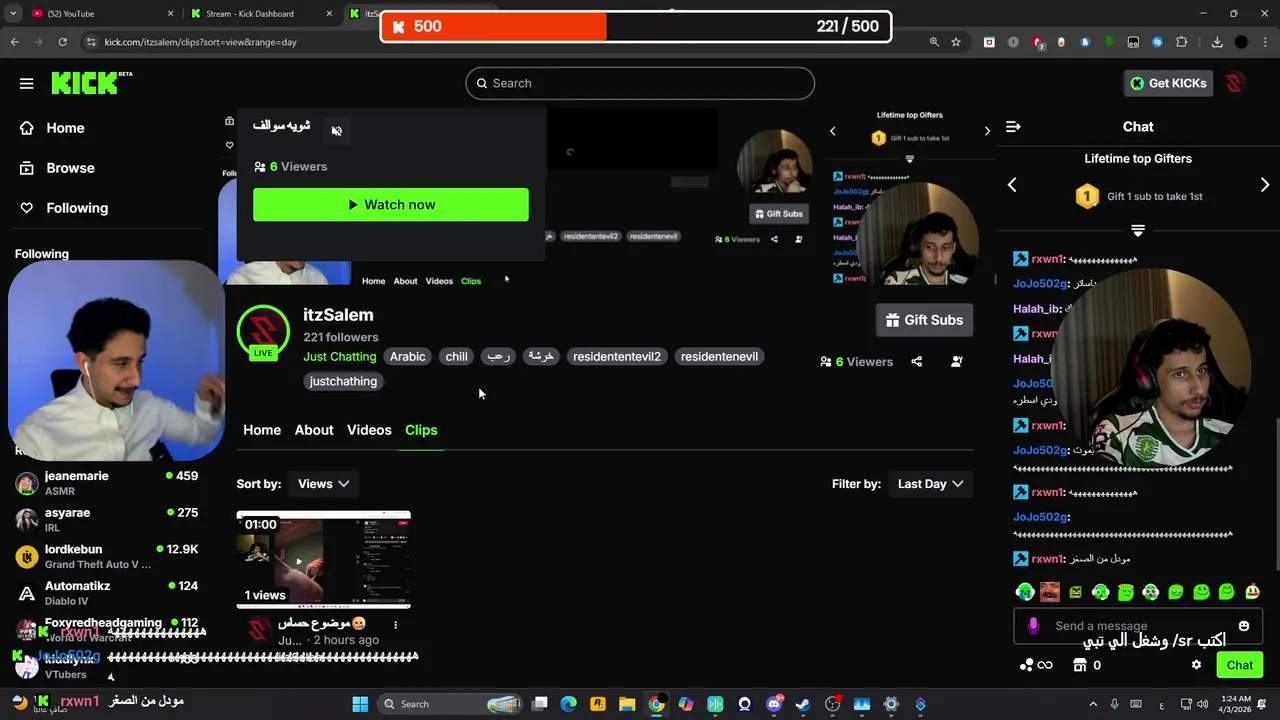
Task: Click the Get KICKs button
Action: 1168,83
